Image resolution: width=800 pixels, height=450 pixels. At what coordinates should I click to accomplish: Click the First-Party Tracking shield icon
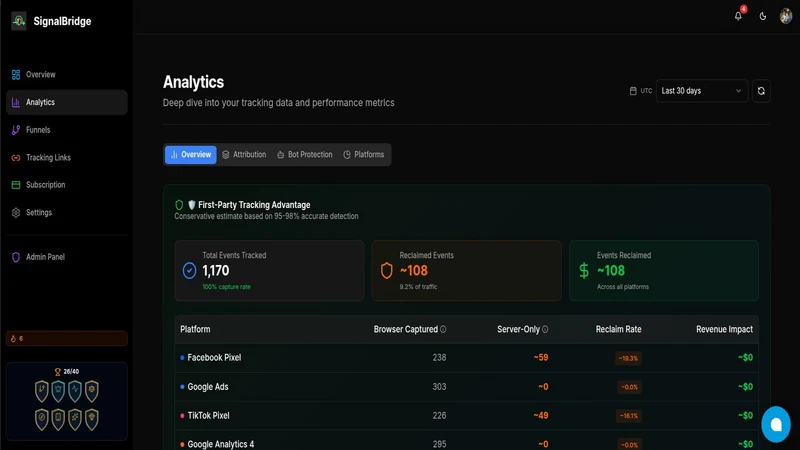[179, 205]
